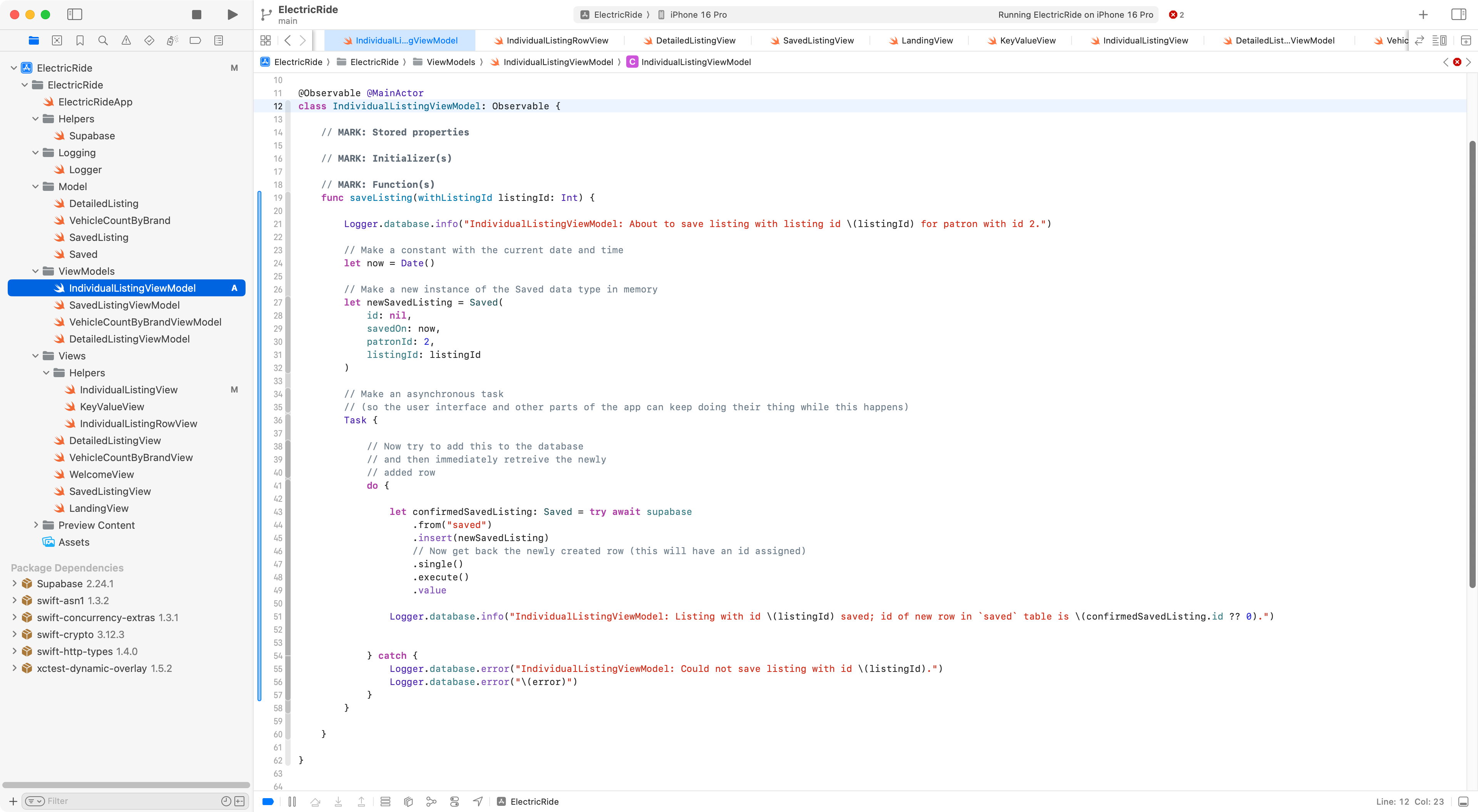Click the Run (play) button
Screen dimensions: 1478x812
(232, 15)
